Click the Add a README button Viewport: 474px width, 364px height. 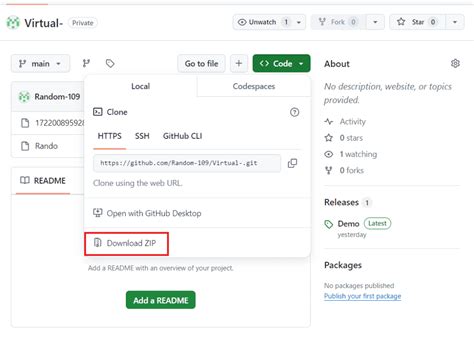point(161,300)
